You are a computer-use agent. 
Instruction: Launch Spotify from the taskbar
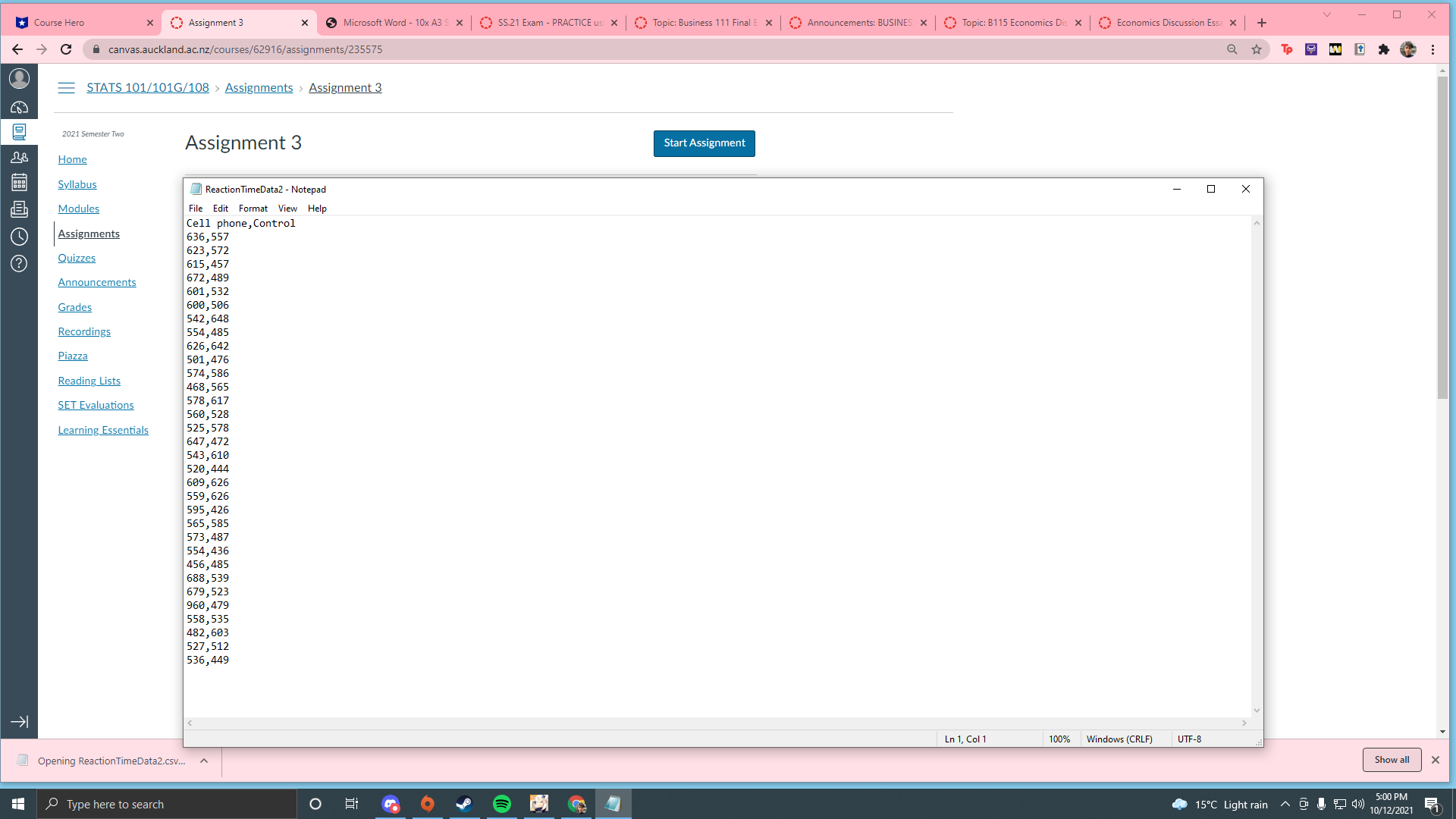pyautogui.click(x=501, y=804)
